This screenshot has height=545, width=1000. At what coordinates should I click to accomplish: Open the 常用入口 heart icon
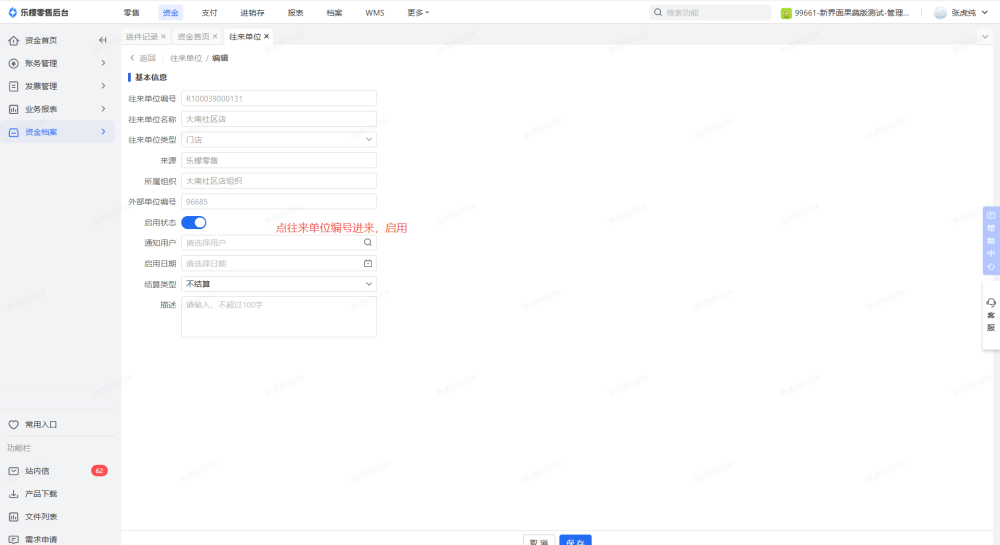pos(14,425)
